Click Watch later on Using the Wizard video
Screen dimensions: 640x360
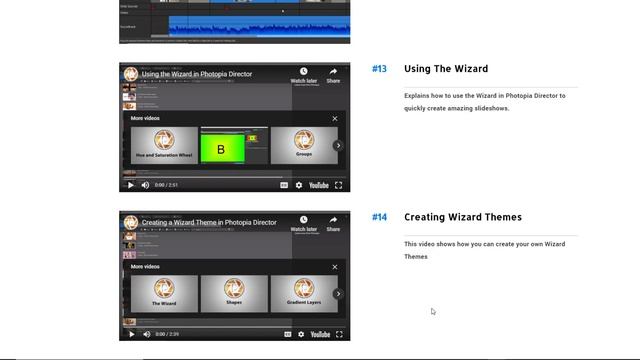(304, 75)
